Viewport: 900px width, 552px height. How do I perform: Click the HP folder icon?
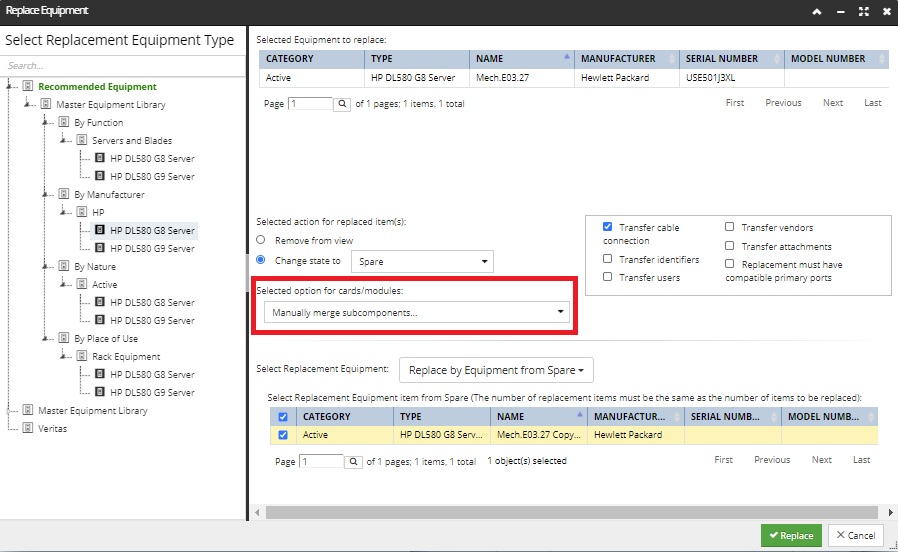82,212
